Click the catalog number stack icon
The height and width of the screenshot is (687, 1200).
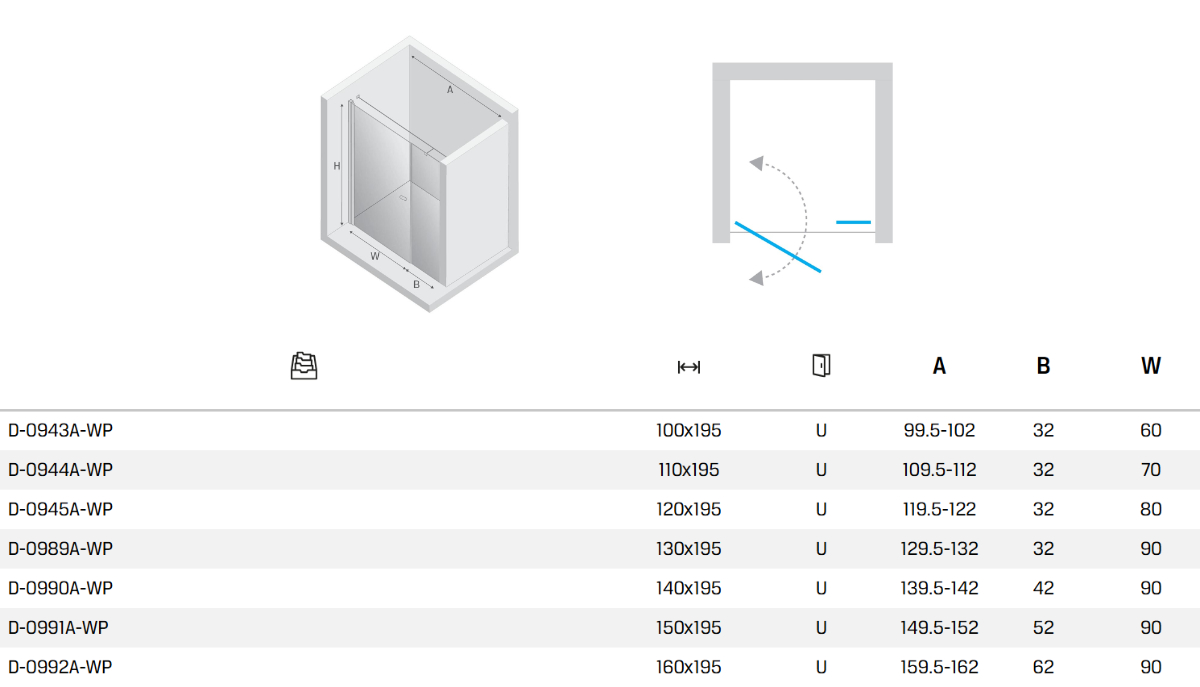click(304, 367)
